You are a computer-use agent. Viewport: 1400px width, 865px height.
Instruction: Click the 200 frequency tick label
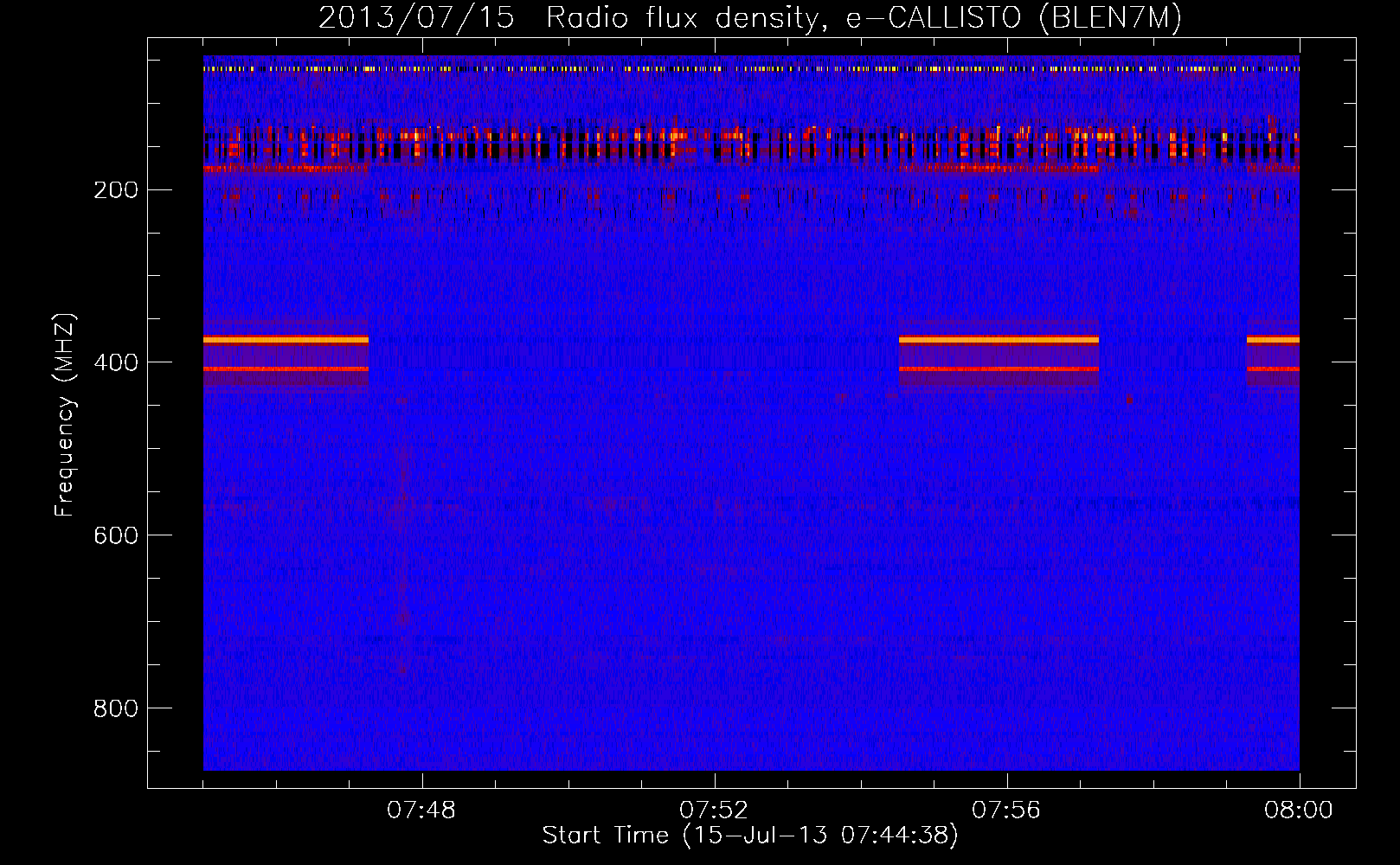pyautogui.click(x=116, y=190)
